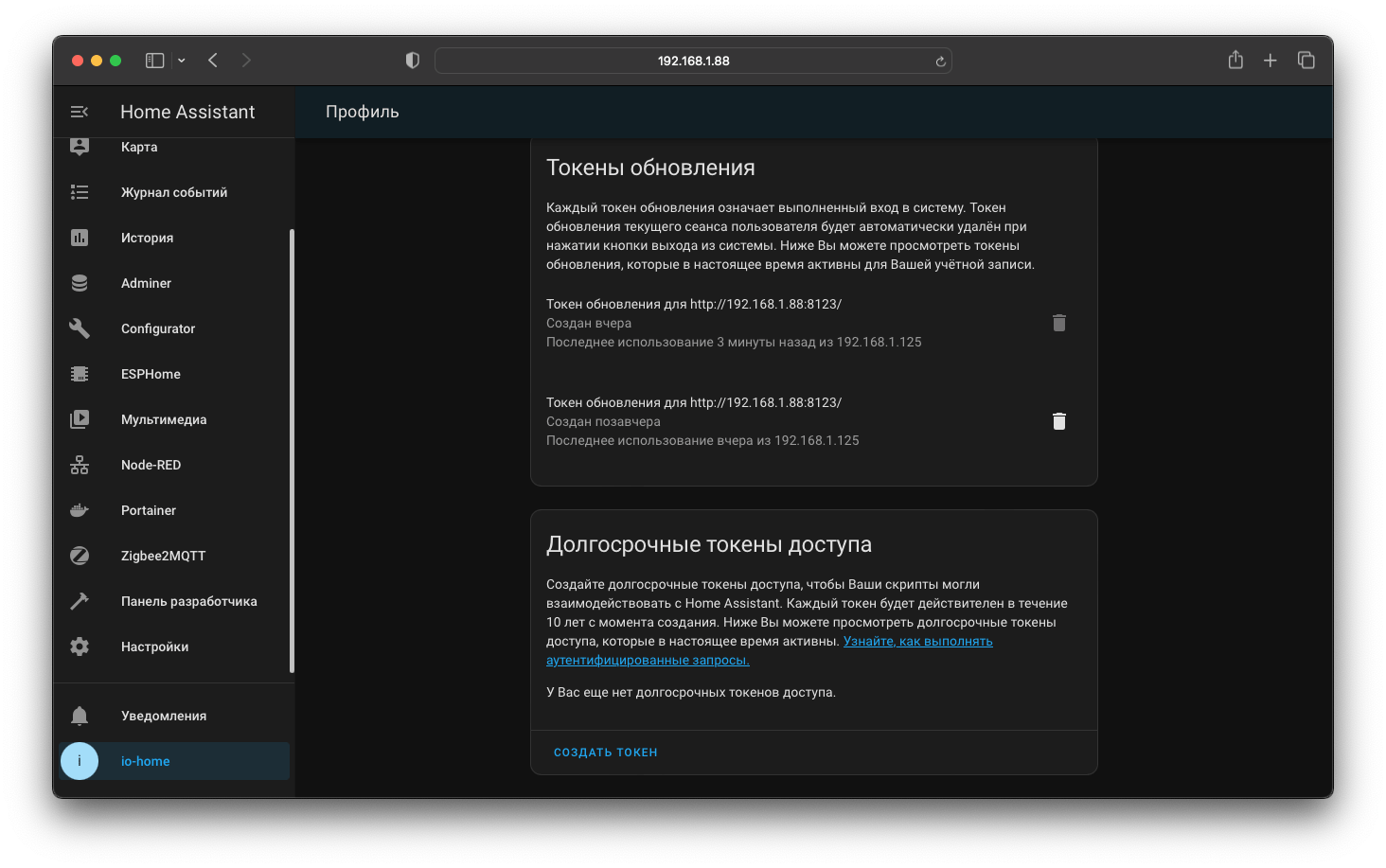Screen dimensions: 1386x868
Task: Collapse the sidebar with the hamburger toggle
Action: coord(80,111)
